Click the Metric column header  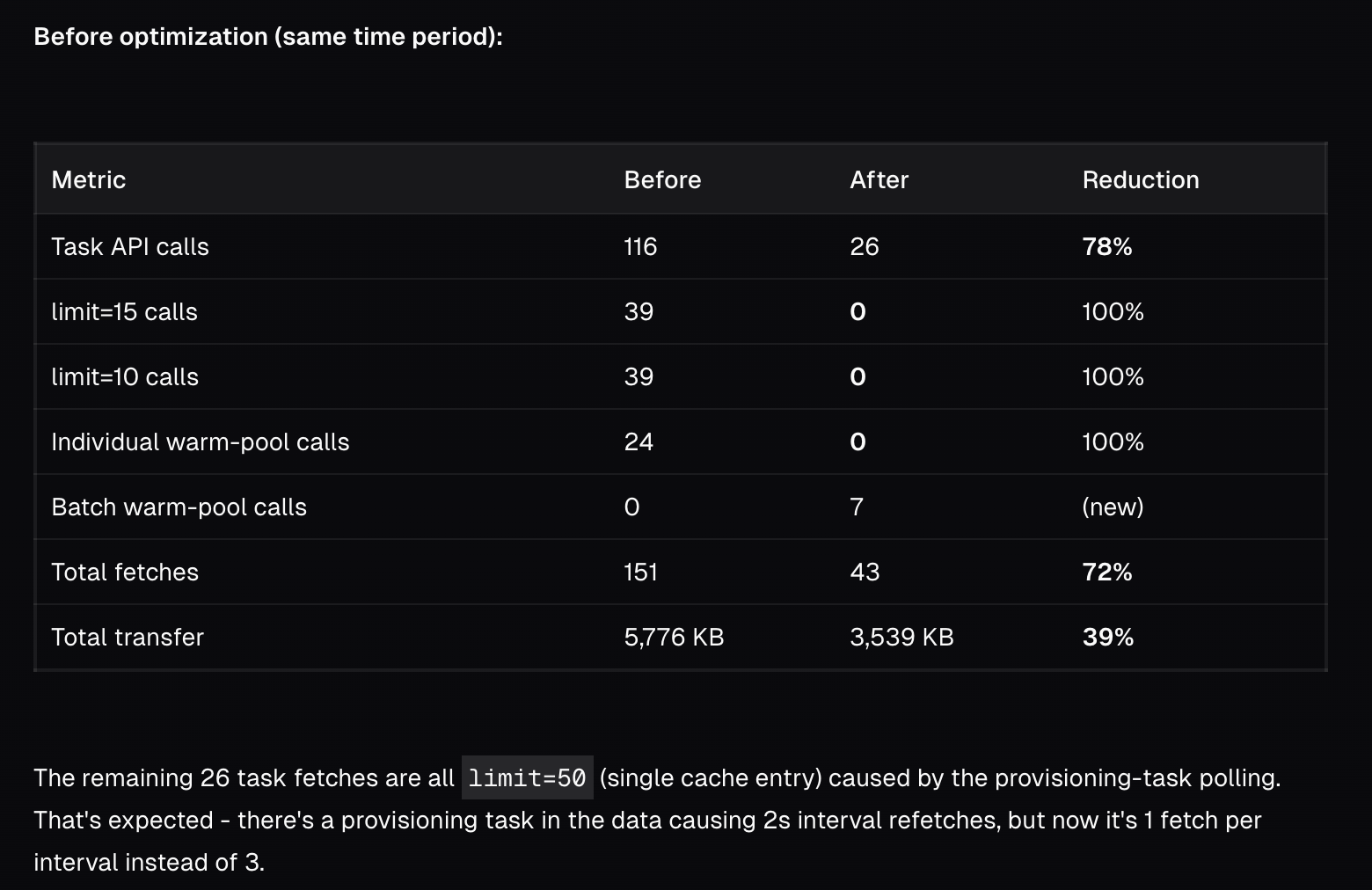(x=89, y=180)
